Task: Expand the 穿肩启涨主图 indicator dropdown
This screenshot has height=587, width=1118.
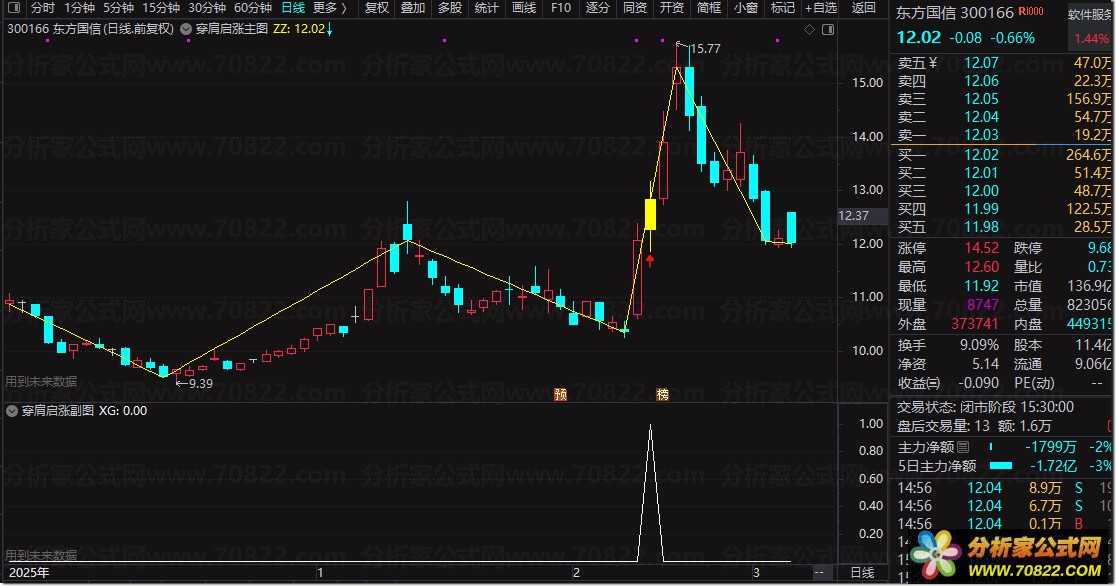Action: click(185, 29)
